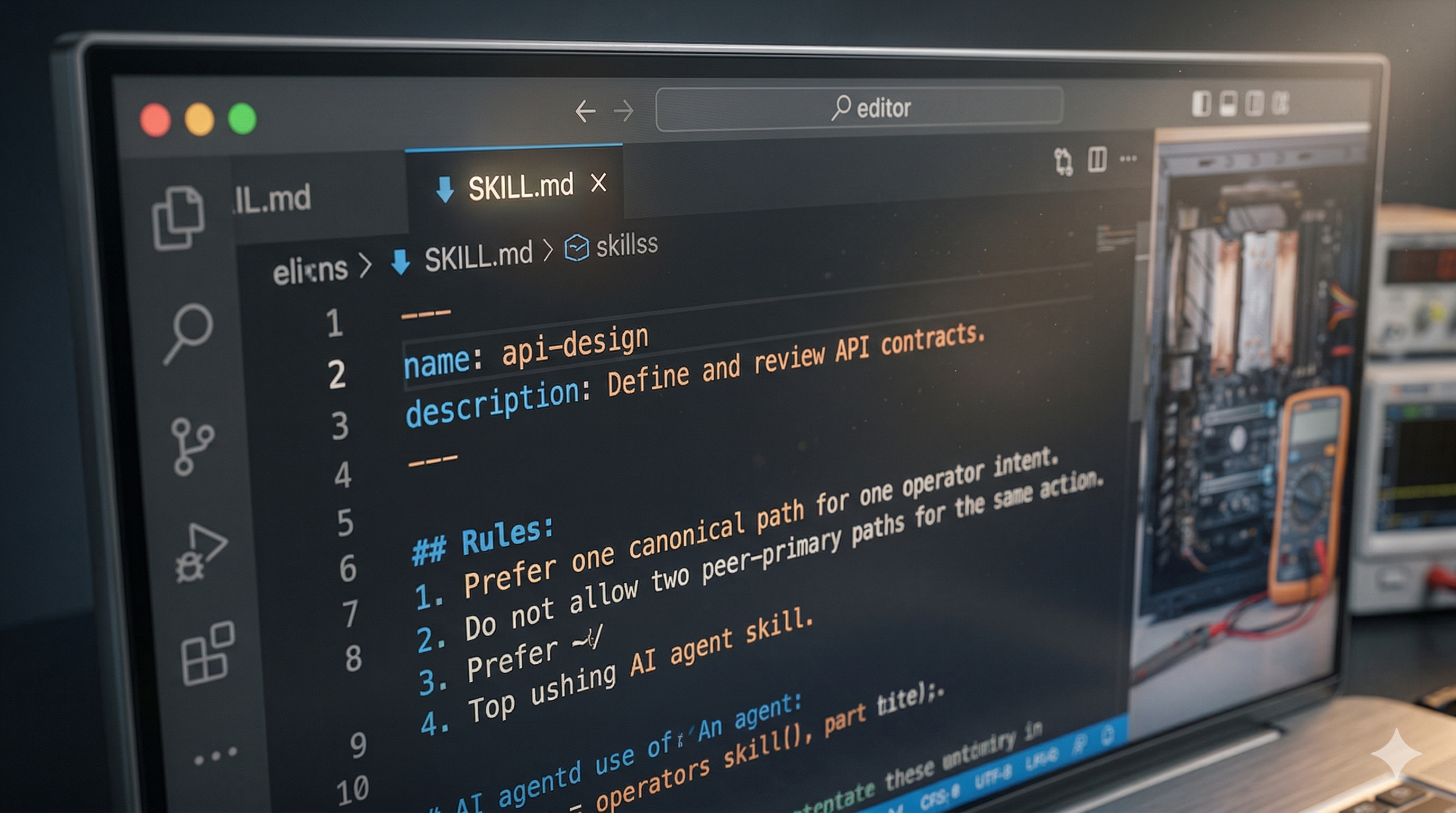
Task: Click the split editor right icon
Action: tap(1097, 159)
